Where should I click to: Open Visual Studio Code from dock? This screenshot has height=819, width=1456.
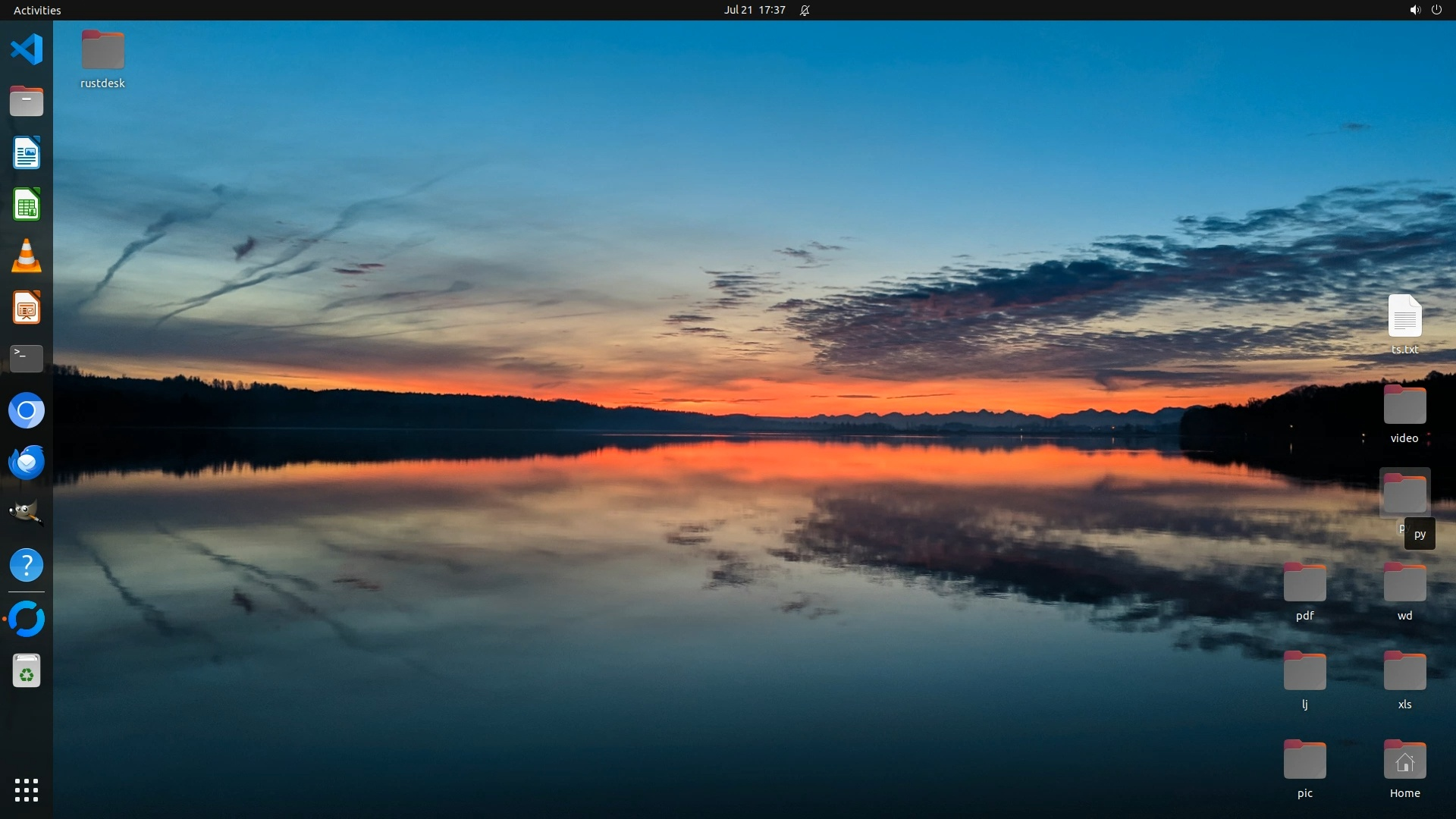pyautogui.click(x=27, y=50)
